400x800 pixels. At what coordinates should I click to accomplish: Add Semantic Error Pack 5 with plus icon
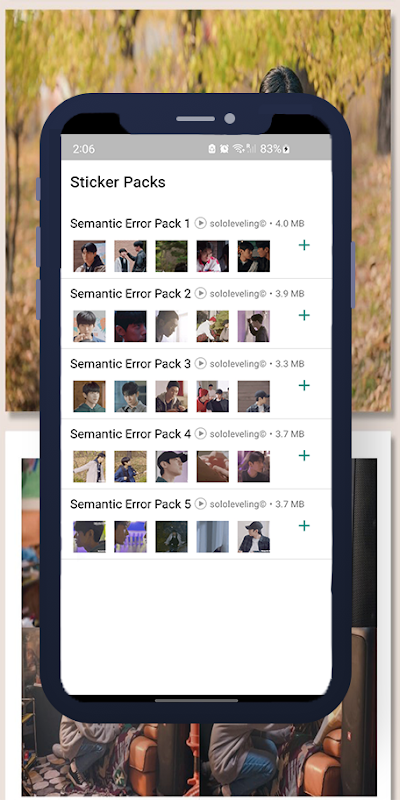[x=304, y=526]
